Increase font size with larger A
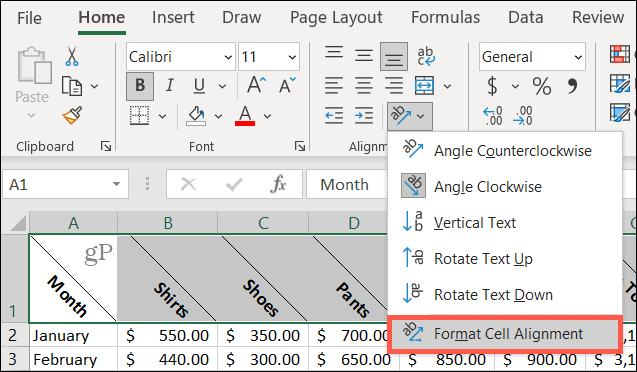This screenshot has height=372, width=637. pos(256,85)
